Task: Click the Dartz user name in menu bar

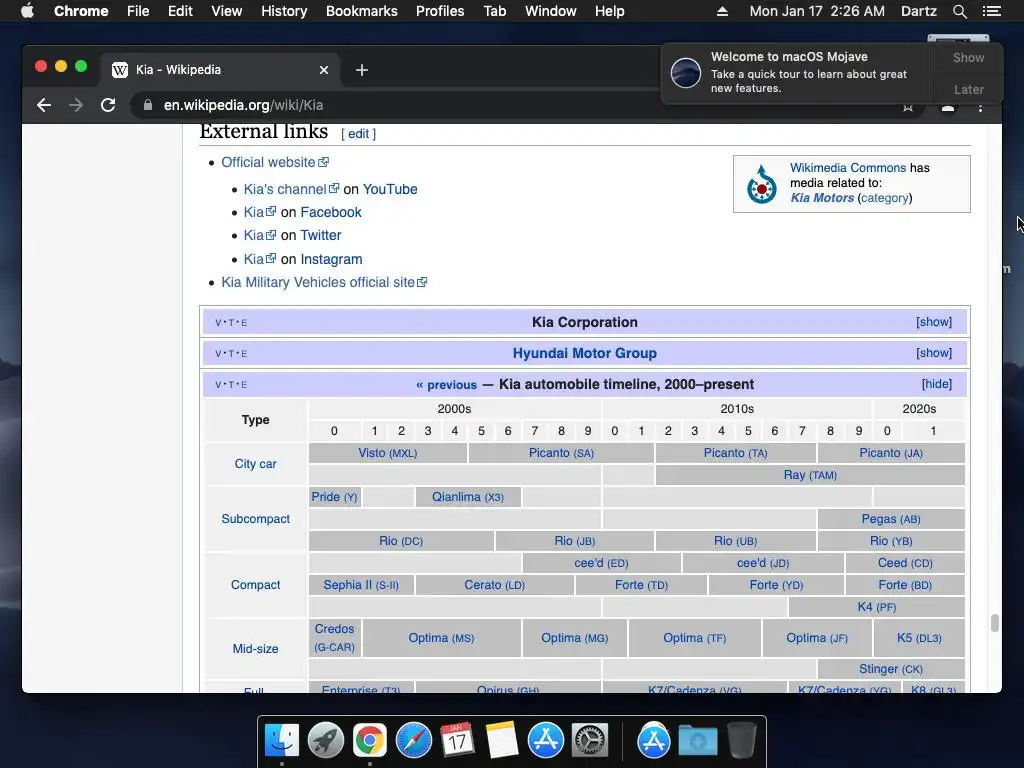Action: click(918, 11)
